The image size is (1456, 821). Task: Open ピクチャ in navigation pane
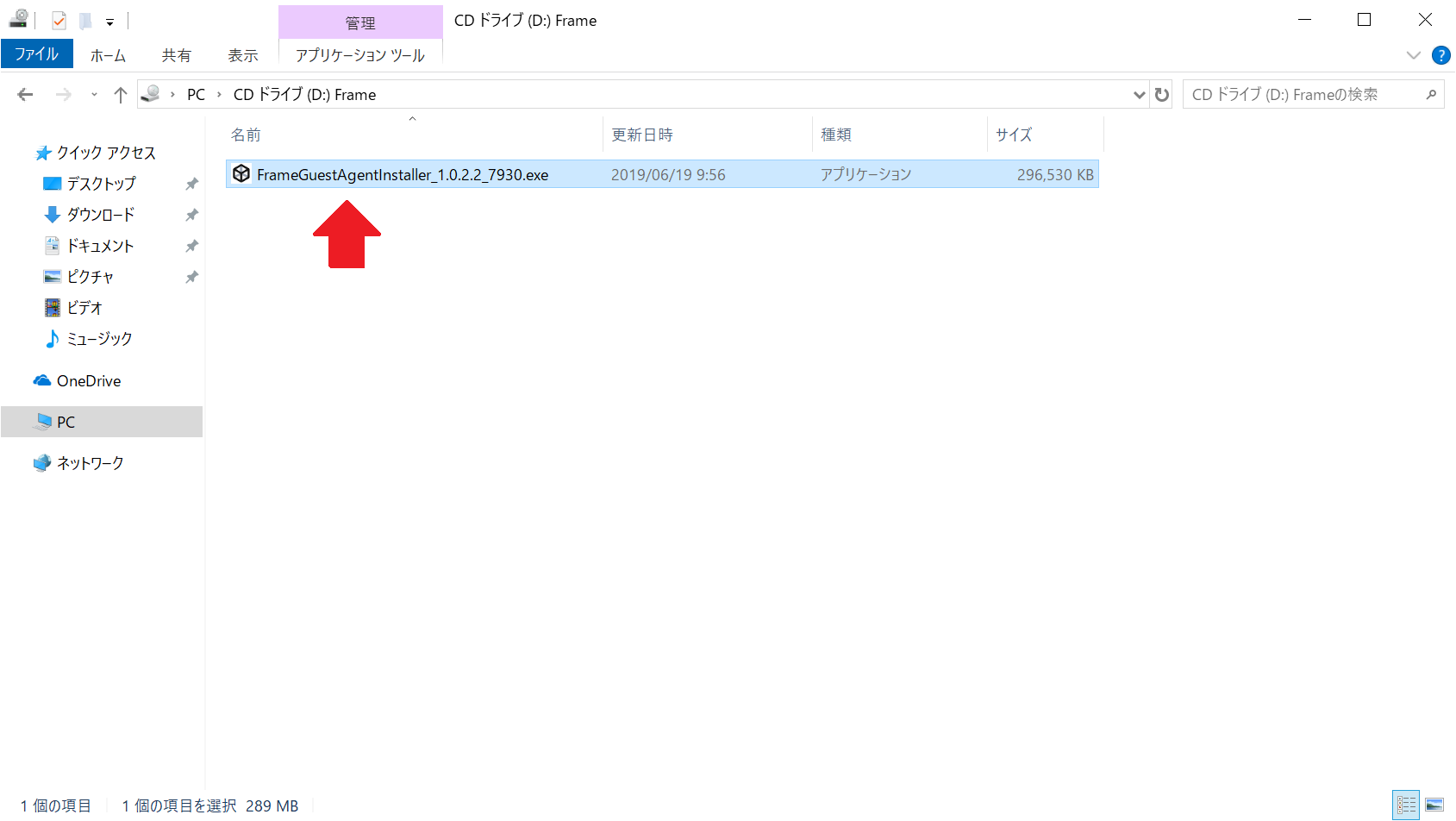91,277
